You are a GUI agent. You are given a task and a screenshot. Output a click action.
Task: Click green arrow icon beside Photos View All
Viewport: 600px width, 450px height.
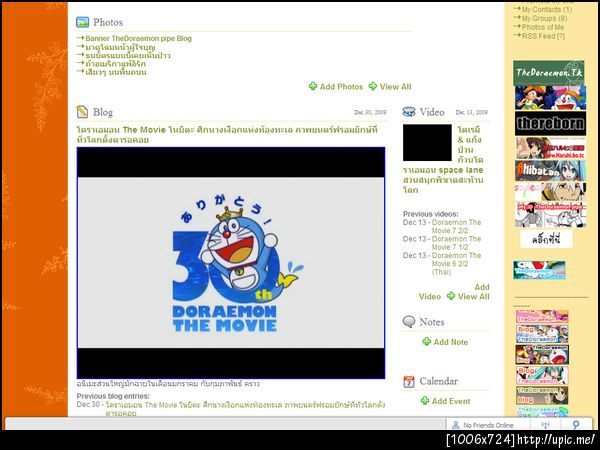(x=373, y=86)
